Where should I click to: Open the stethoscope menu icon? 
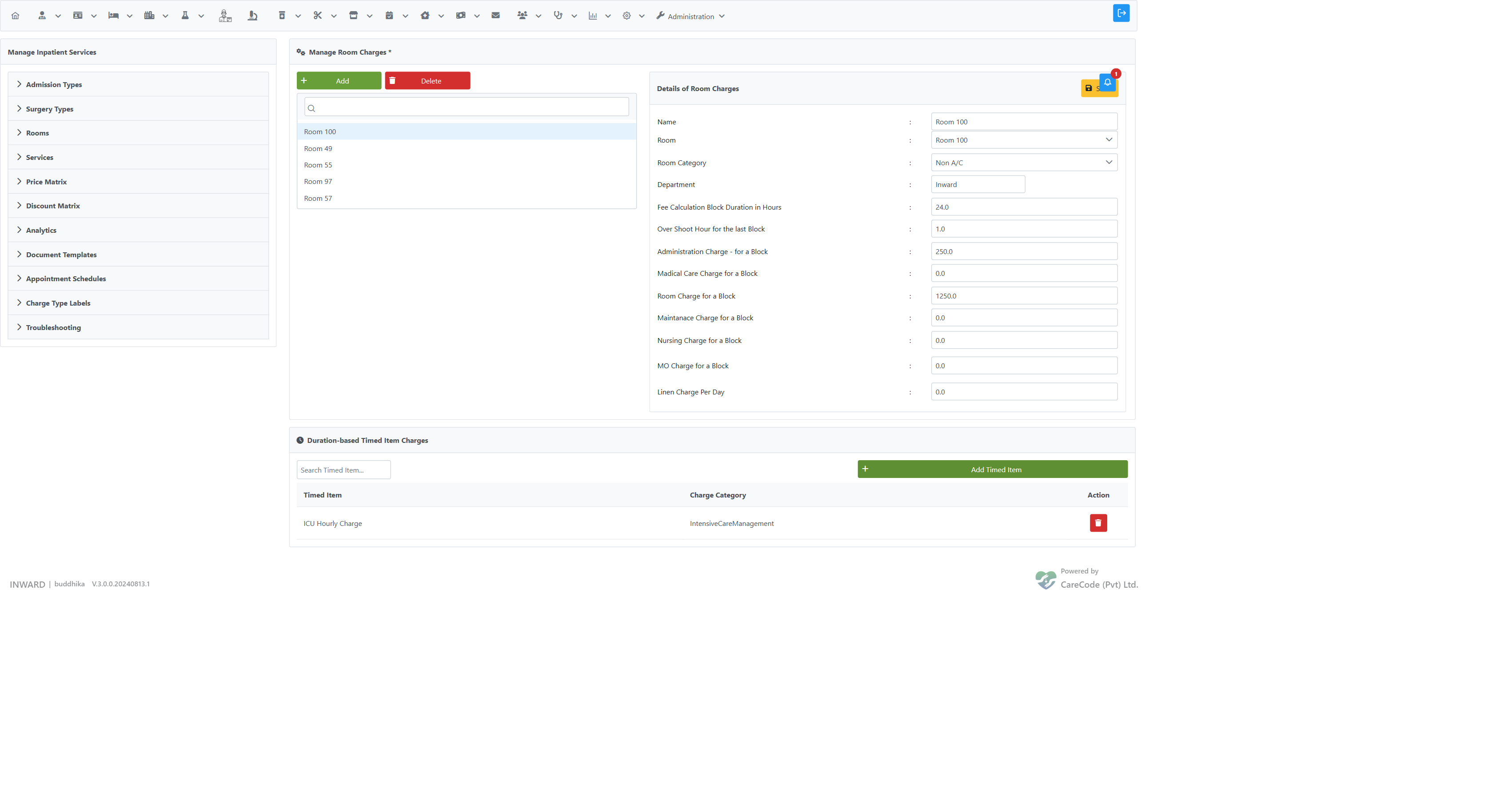point(558,16)
